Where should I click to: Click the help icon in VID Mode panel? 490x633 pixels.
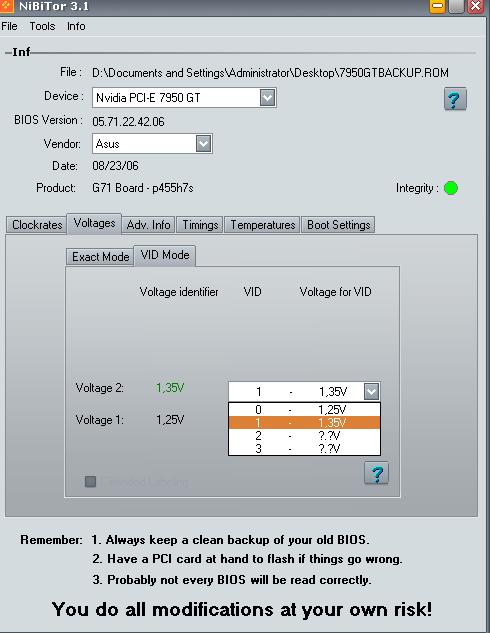pos(376,473)
